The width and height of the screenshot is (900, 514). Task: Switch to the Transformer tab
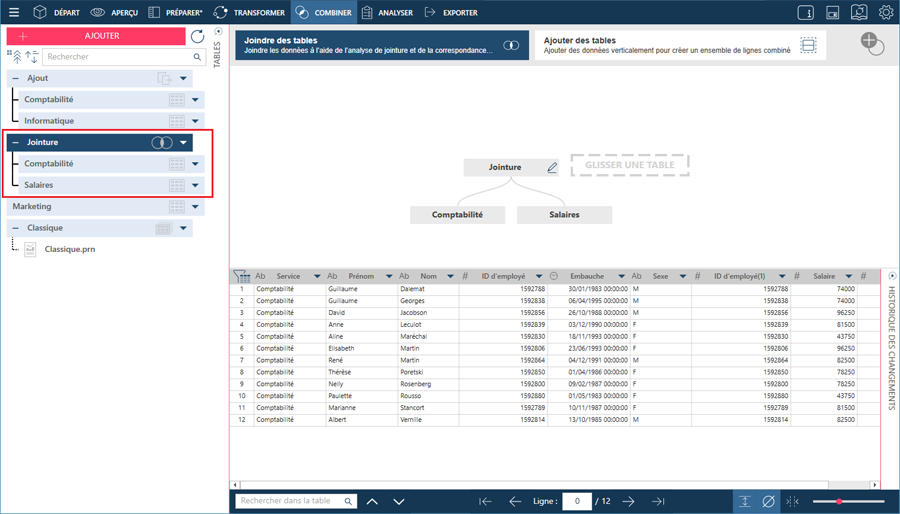pos(249,13)
